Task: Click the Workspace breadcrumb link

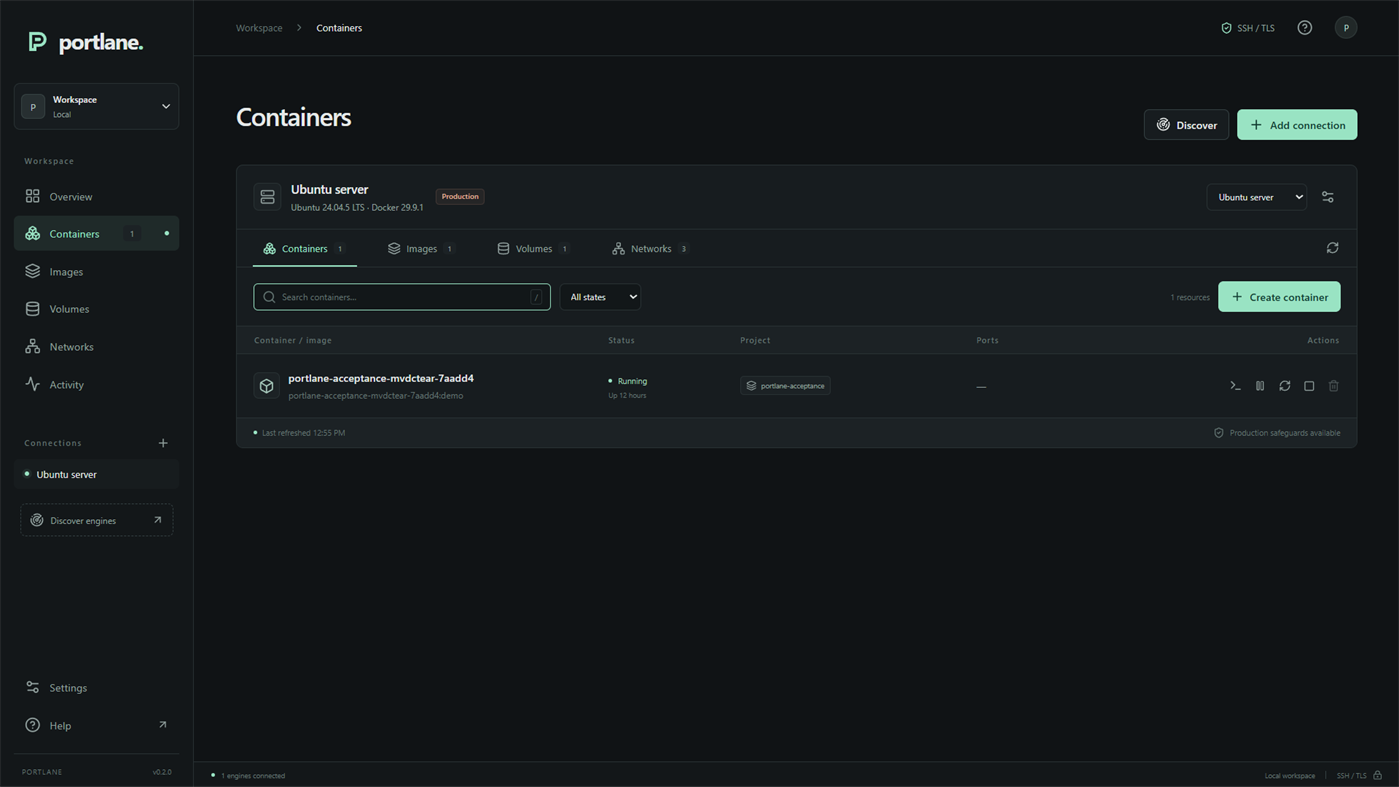Action: pyautogui.click(x=259, y=28)
